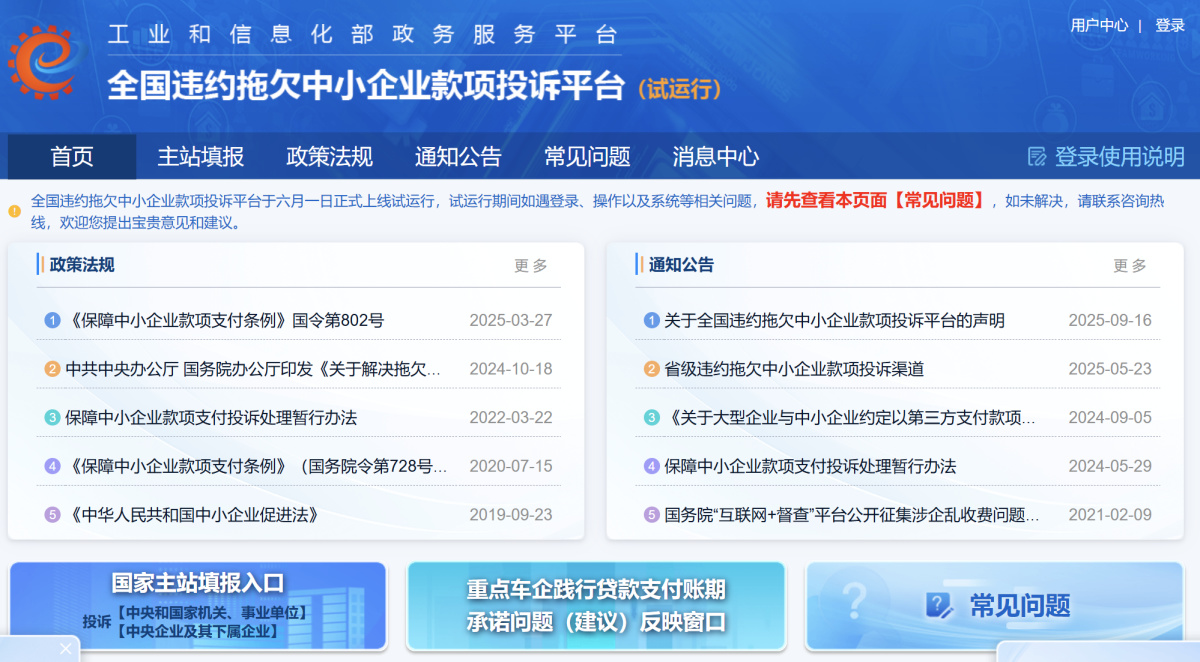1200x662 pixels.
Task: Open 重点车企践行货款支付账期 feedback banner
Action: 596,606
